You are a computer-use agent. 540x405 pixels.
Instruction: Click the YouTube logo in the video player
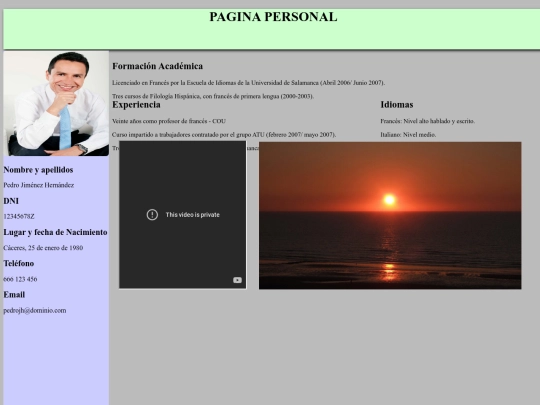(x=237, y=280)
